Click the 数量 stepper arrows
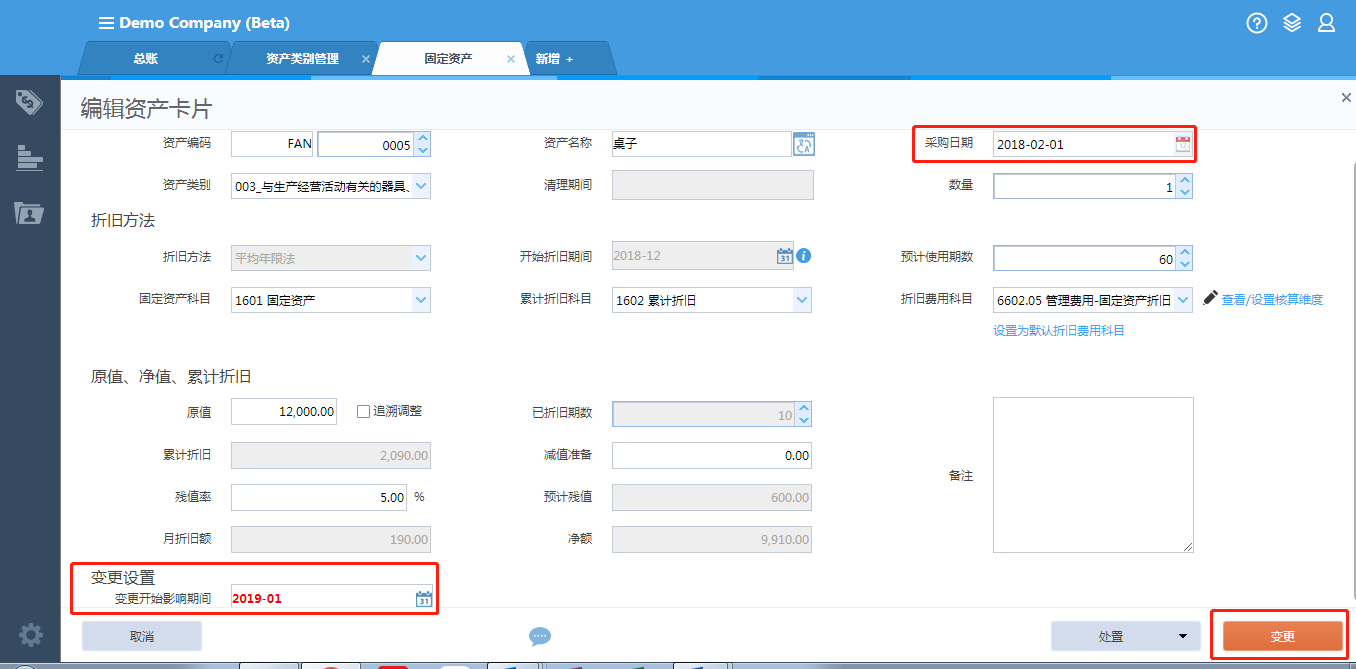 click(1184, 186)
